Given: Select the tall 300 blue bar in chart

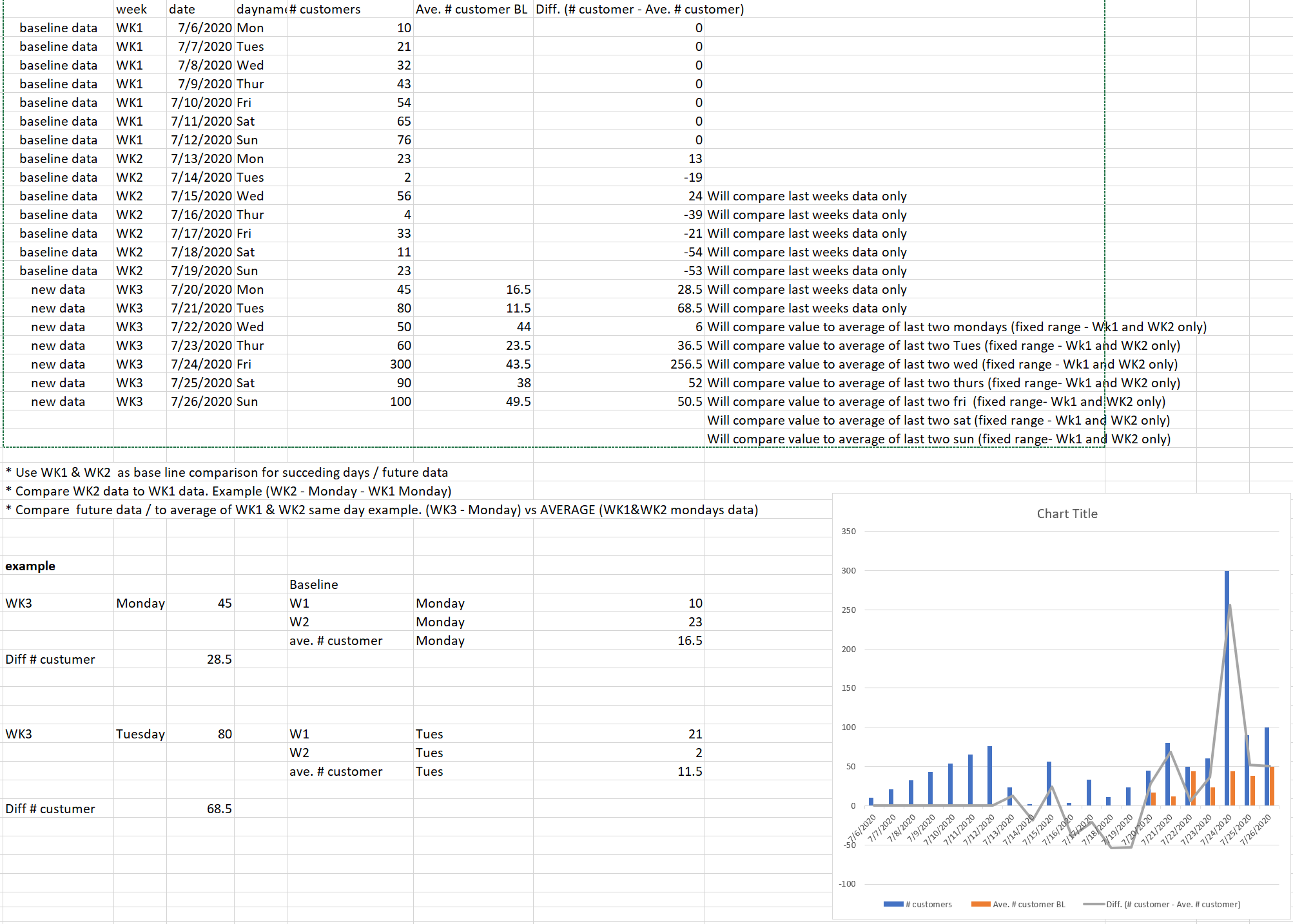Looking at the screenshot, I should [x=1227, y=688].
